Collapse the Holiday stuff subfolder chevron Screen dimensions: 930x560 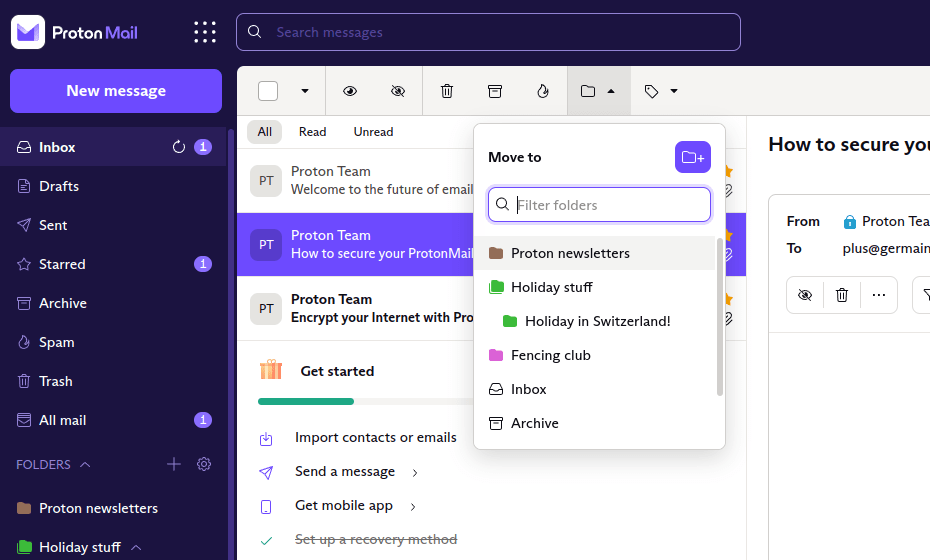pyautogui.click(x=136, y=547)
